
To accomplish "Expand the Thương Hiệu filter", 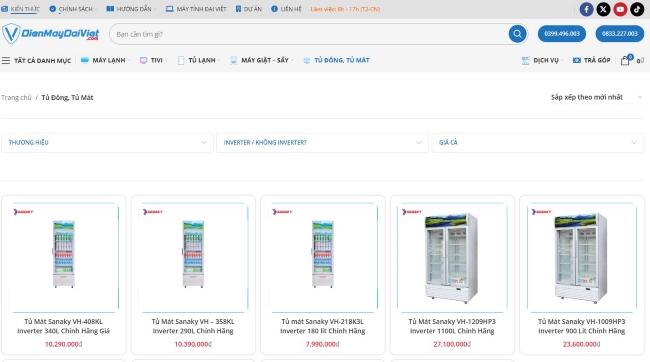I will [107, 143].
